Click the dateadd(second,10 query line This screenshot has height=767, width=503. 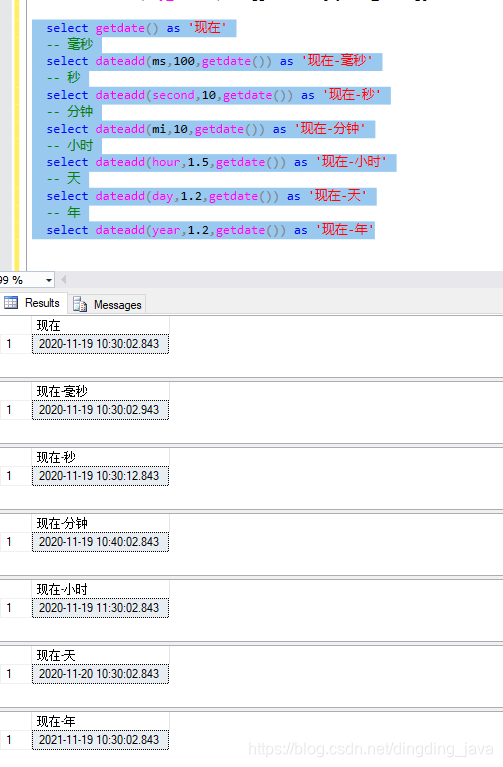click(213, 95)
